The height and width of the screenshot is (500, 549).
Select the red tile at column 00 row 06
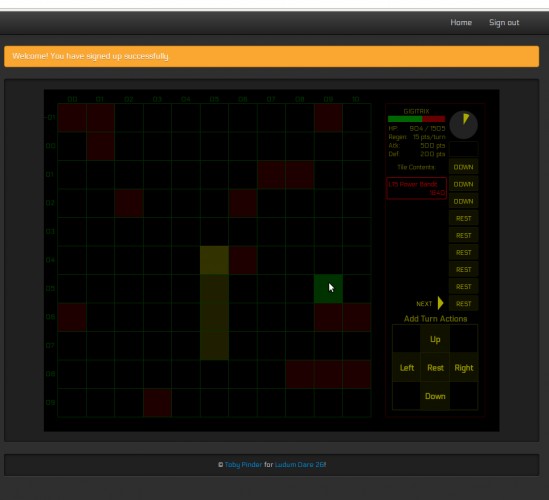[72, 317]
